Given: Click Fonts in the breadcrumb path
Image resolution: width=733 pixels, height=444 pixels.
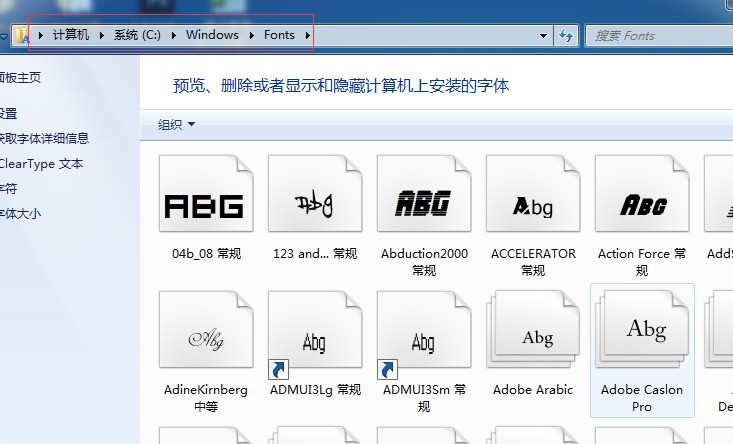Looking at the screenshot, I should (279, 35).
